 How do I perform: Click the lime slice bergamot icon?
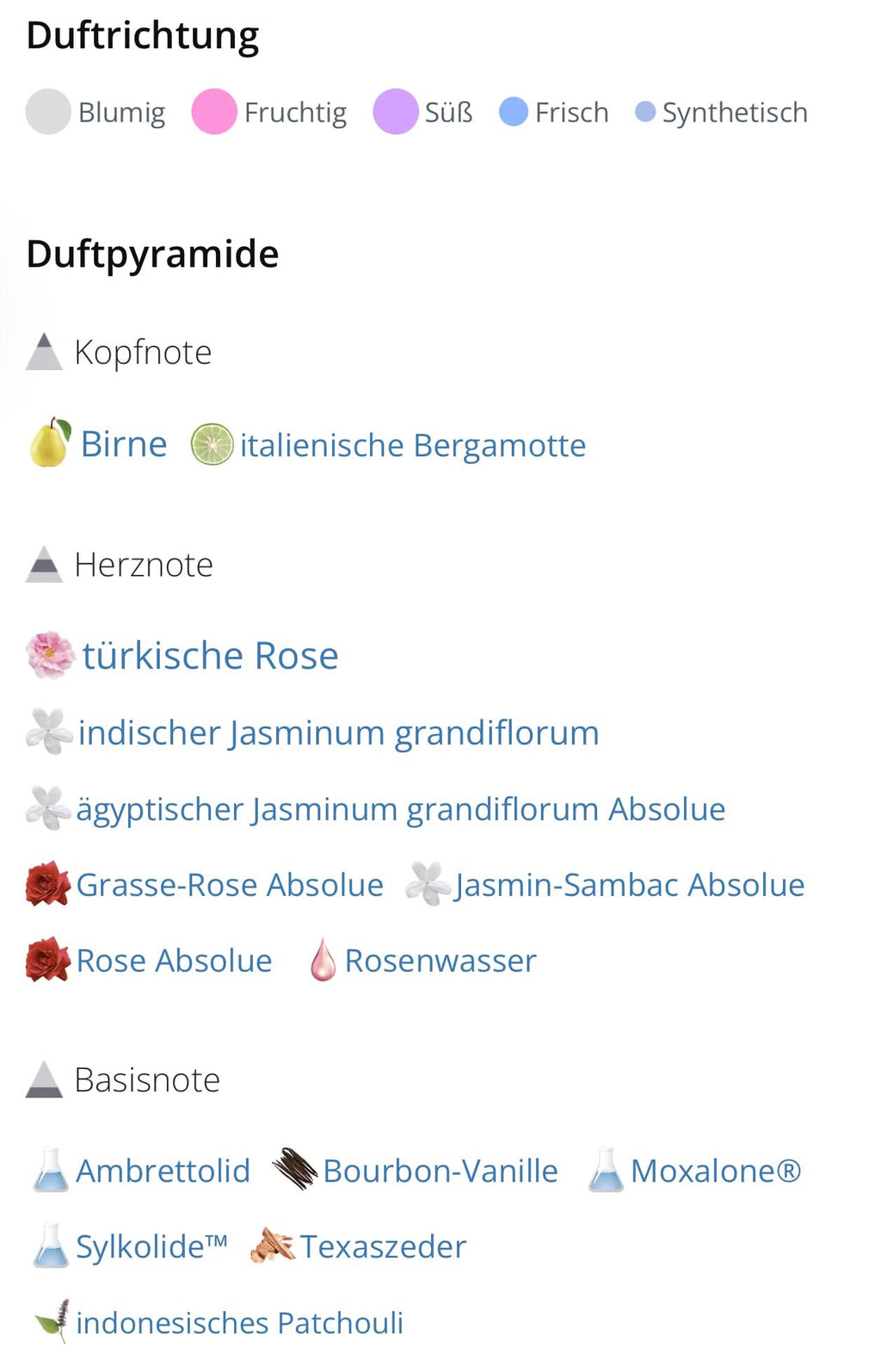[x=212, y=445]
